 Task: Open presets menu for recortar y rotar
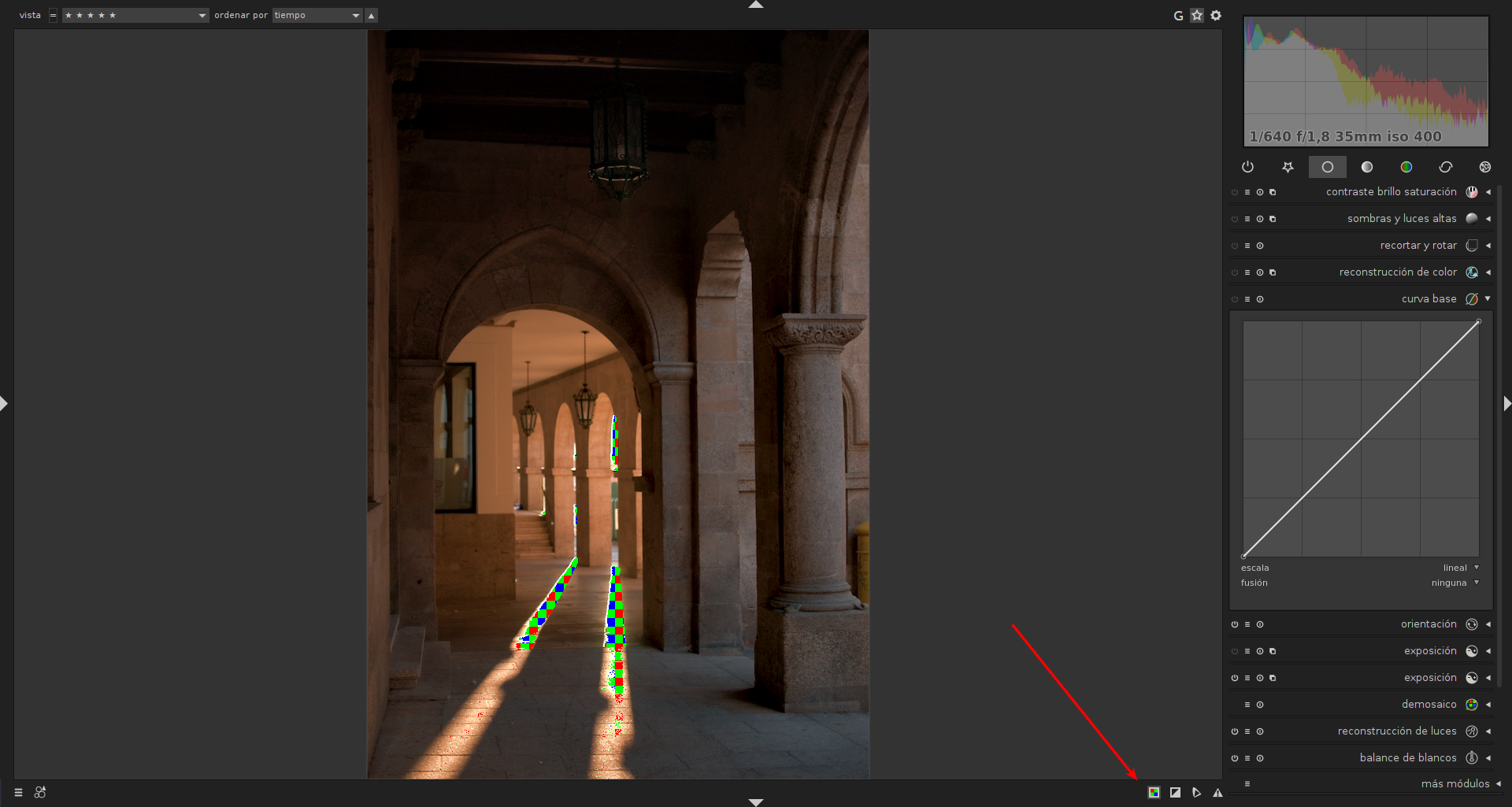click(x=1247, y=246)
